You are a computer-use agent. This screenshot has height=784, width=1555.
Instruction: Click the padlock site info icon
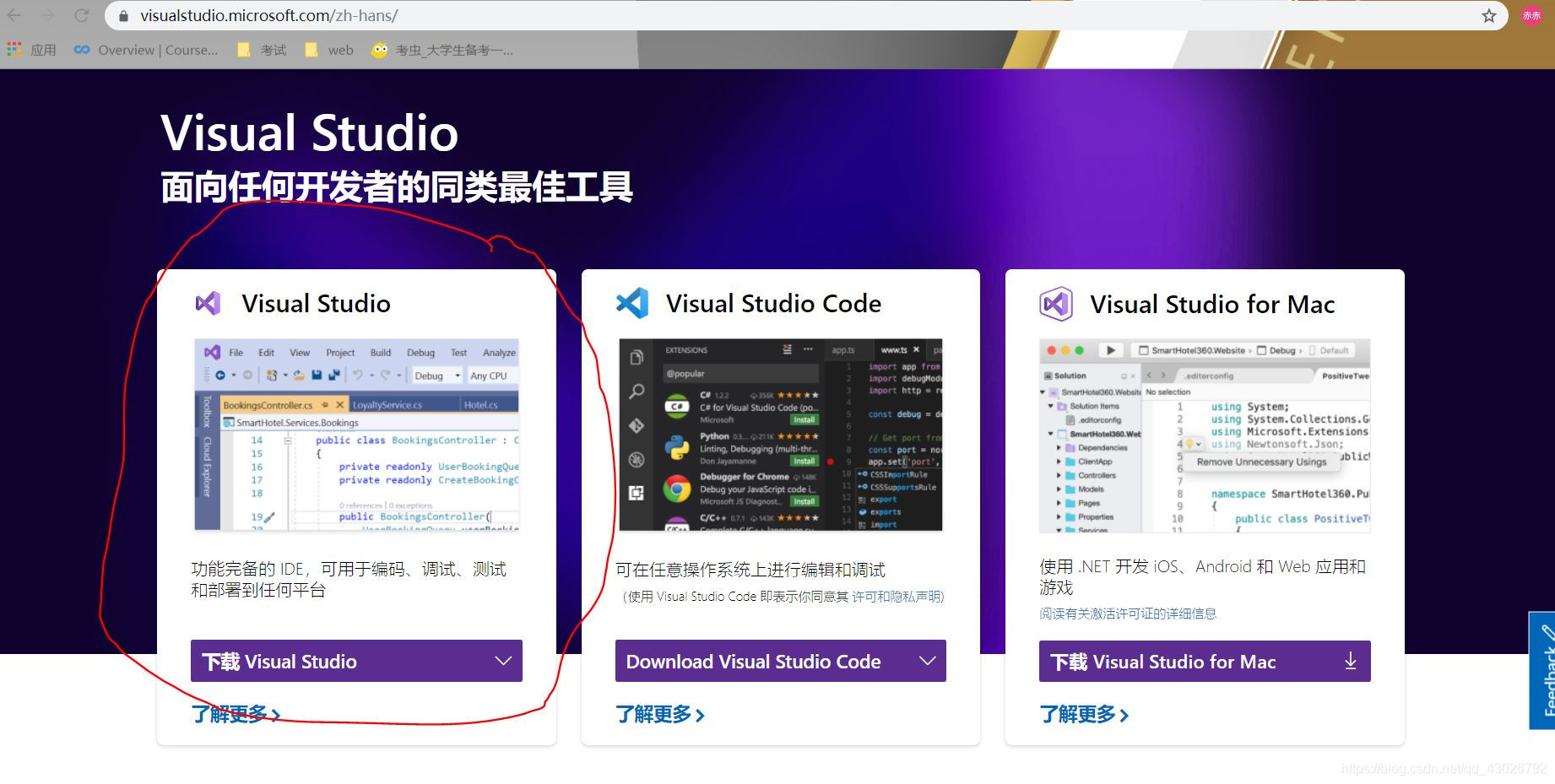tap(124, 16)
